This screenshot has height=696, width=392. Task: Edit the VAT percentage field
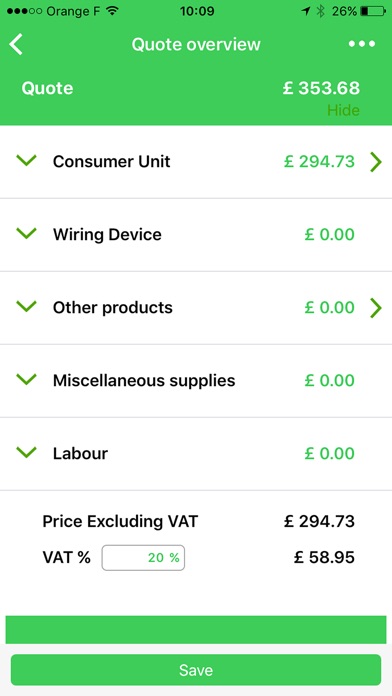pyautogui.click(x=143, y=558)
